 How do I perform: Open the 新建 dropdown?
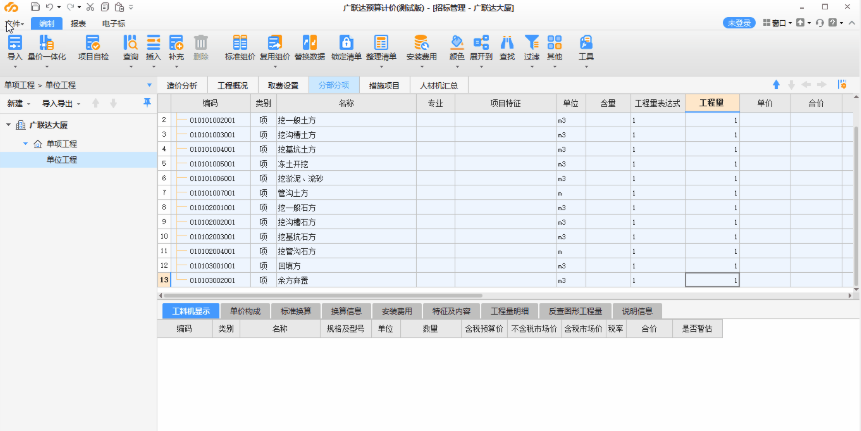[x=19, y=103]
